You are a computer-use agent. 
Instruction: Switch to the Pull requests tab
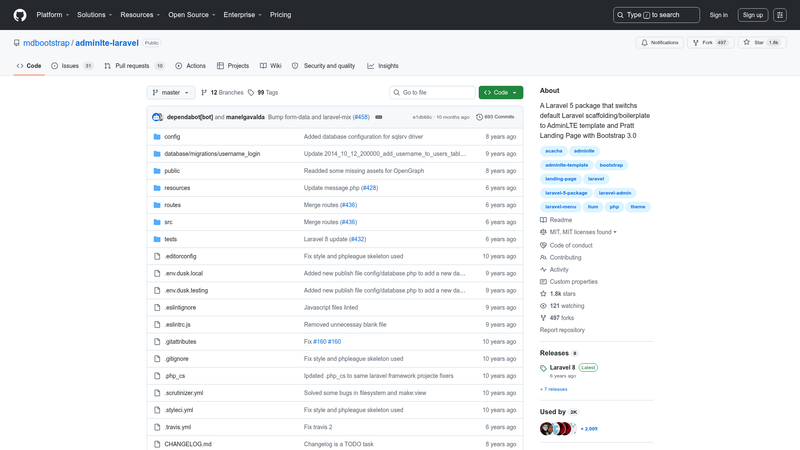click(134, 66)
